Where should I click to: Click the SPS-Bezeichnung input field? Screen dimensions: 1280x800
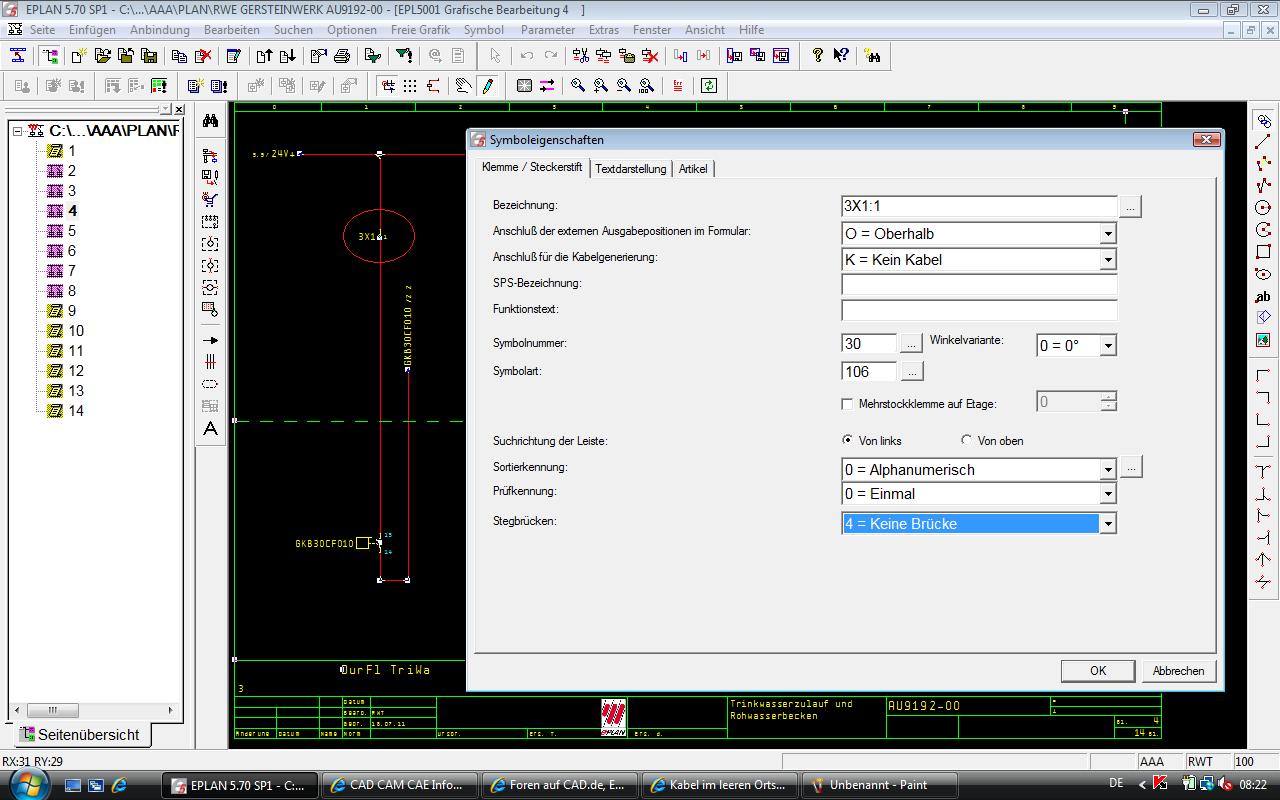(x=979, y=285)
